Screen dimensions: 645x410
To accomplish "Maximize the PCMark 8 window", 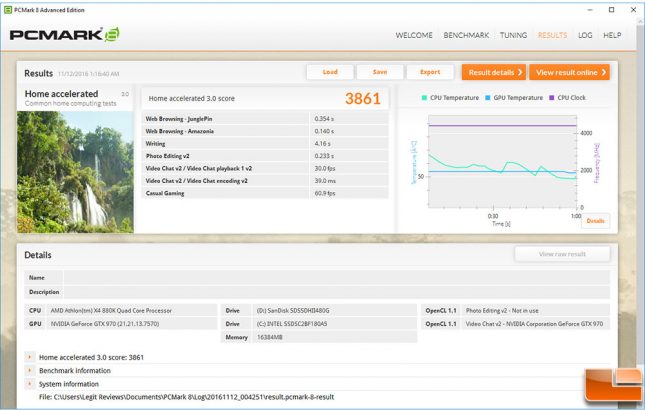I will pos(611,9).
